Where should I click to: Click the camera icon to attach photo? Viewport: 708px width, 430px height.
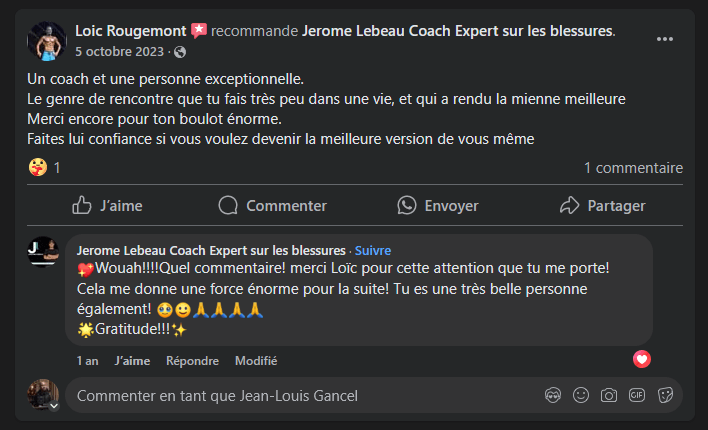(608, 396)
